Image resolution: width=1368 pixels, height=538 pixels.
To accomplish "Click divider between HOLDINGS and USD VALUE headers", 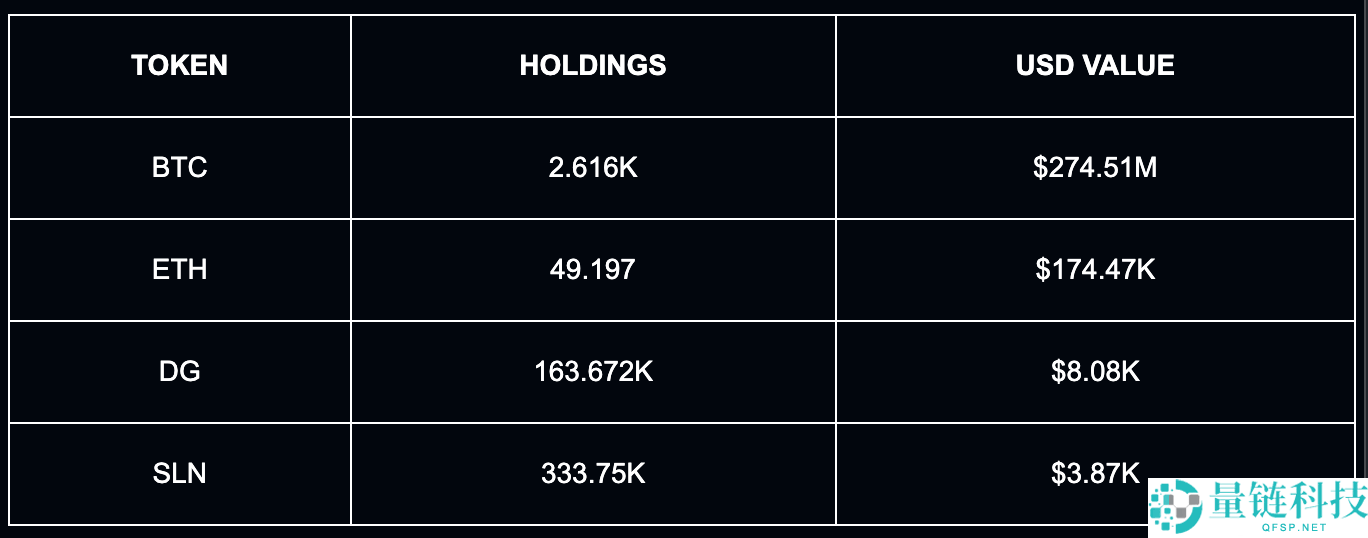I will [x=836, y=66].
